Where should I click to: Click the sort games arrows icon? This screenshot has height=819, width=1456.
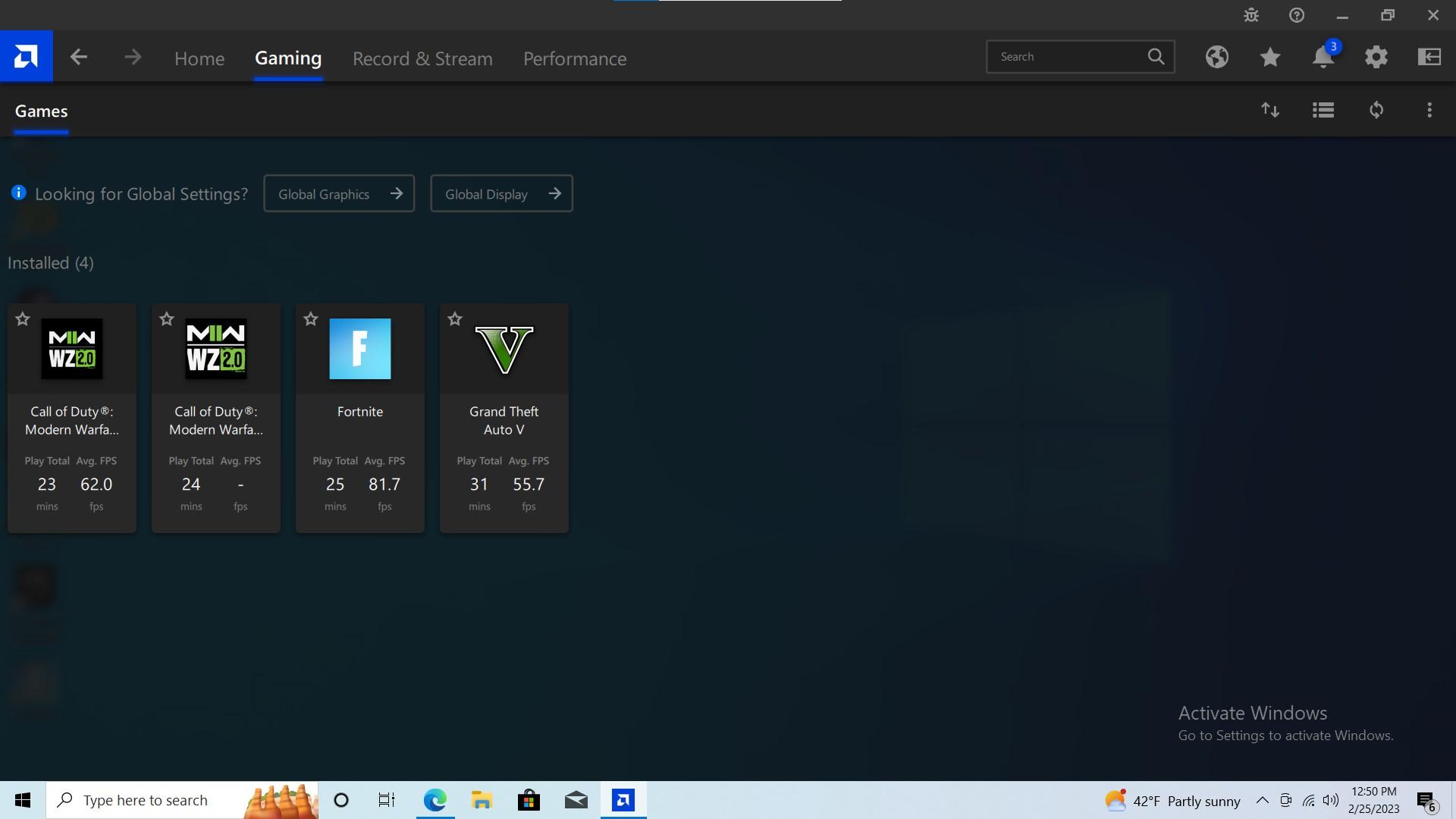point(1270,110)
